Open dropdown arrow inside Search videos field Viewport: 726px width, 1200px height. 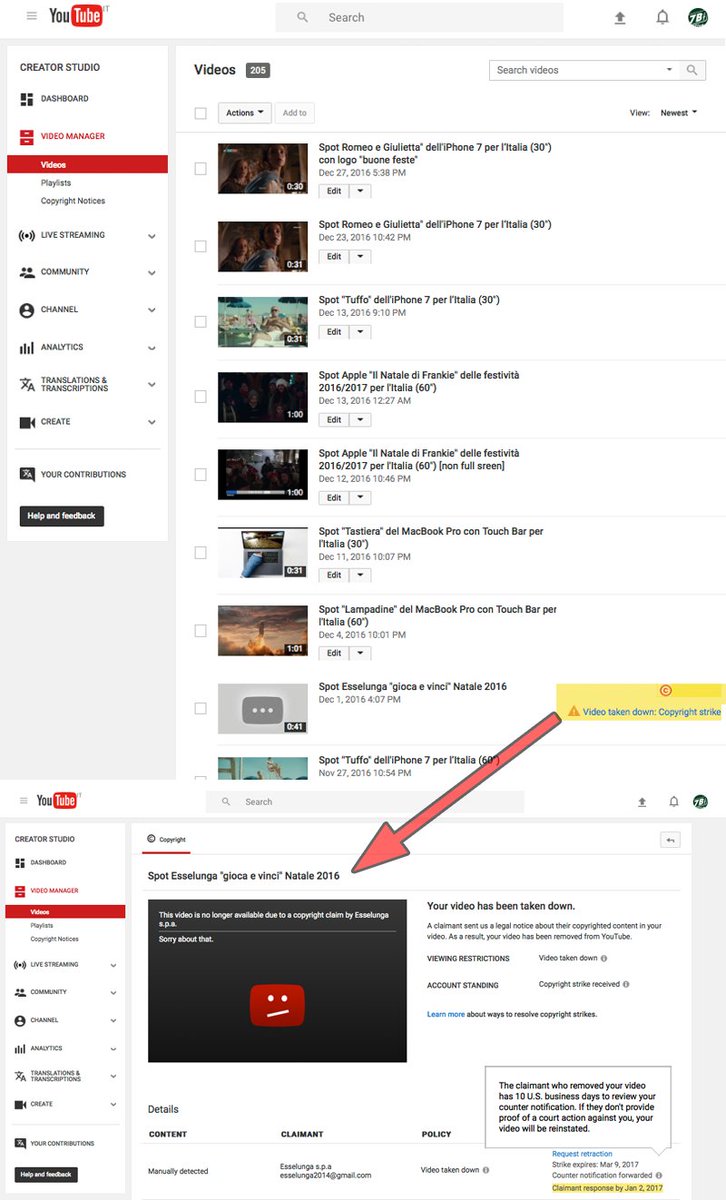(x=669, y=70)
